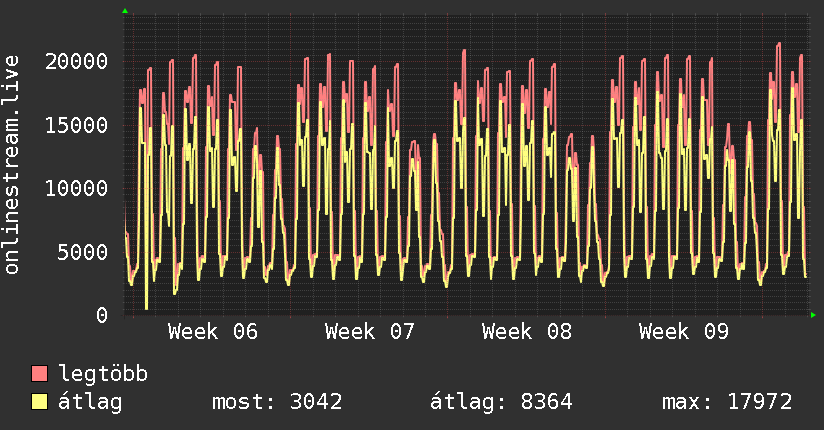The width and height of the screenshot is (824, 430).
Task: Click the yellow átlag legend swatch
Action: point(40,402)
